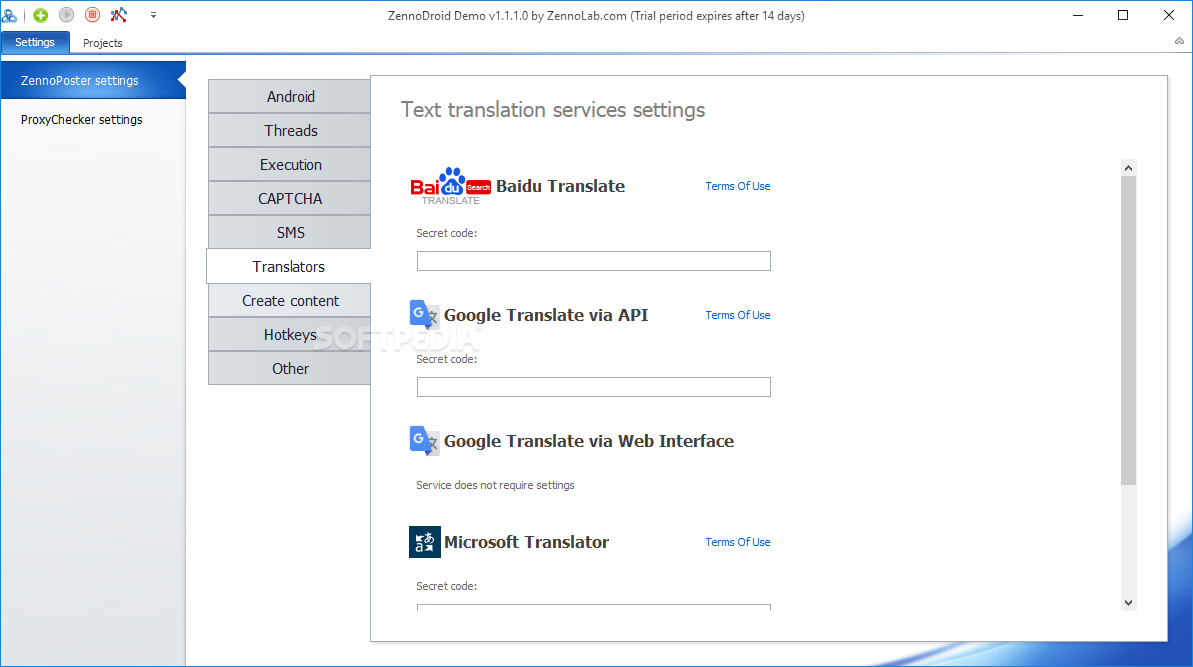Screen dimensions: 1193x667
Task: Click the 'Baidu Translate' title text
Action: [x=560, y=186]
